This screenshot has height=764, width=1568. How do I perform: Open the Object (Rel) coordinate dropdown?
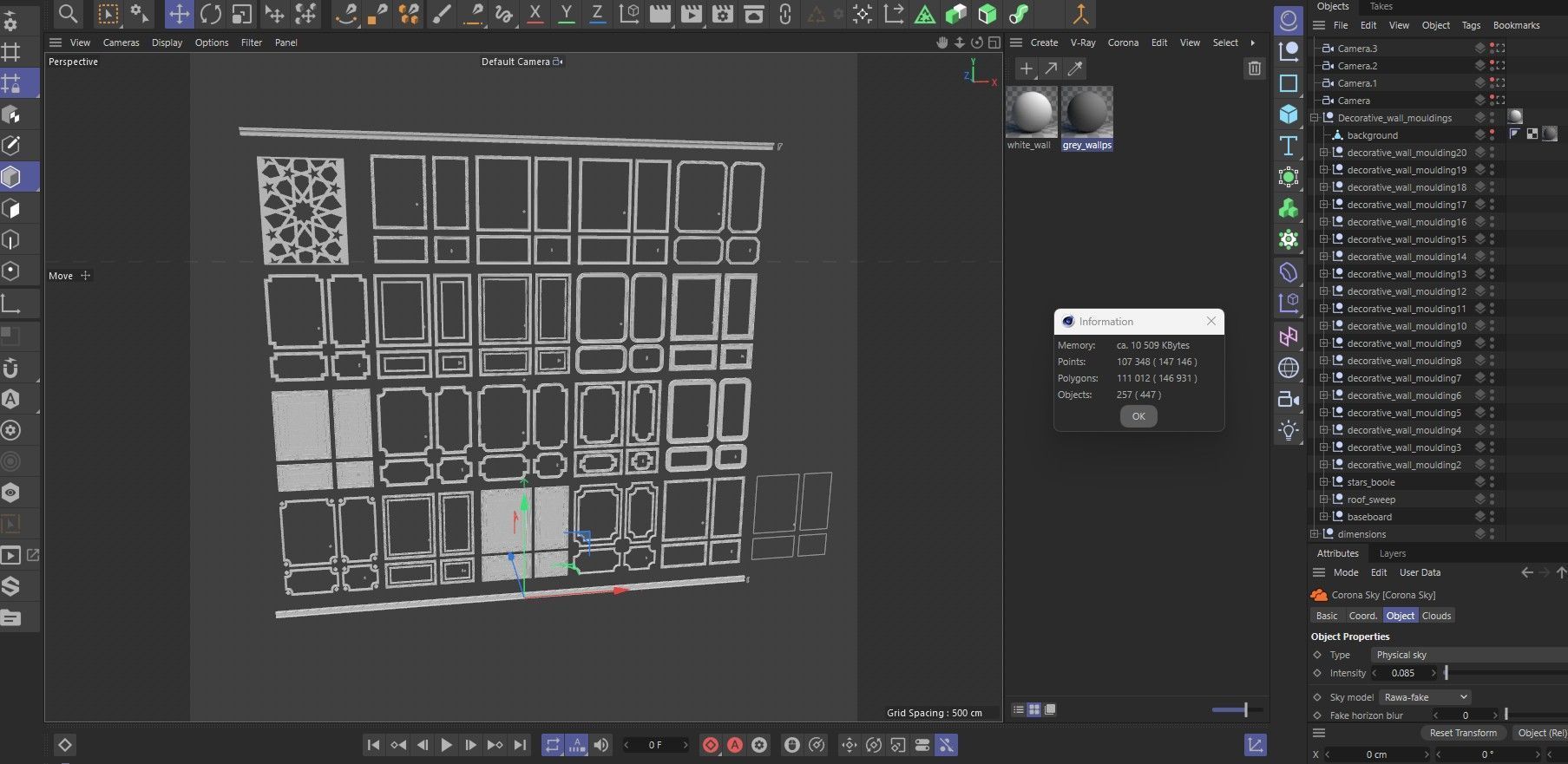(1539, 733)
